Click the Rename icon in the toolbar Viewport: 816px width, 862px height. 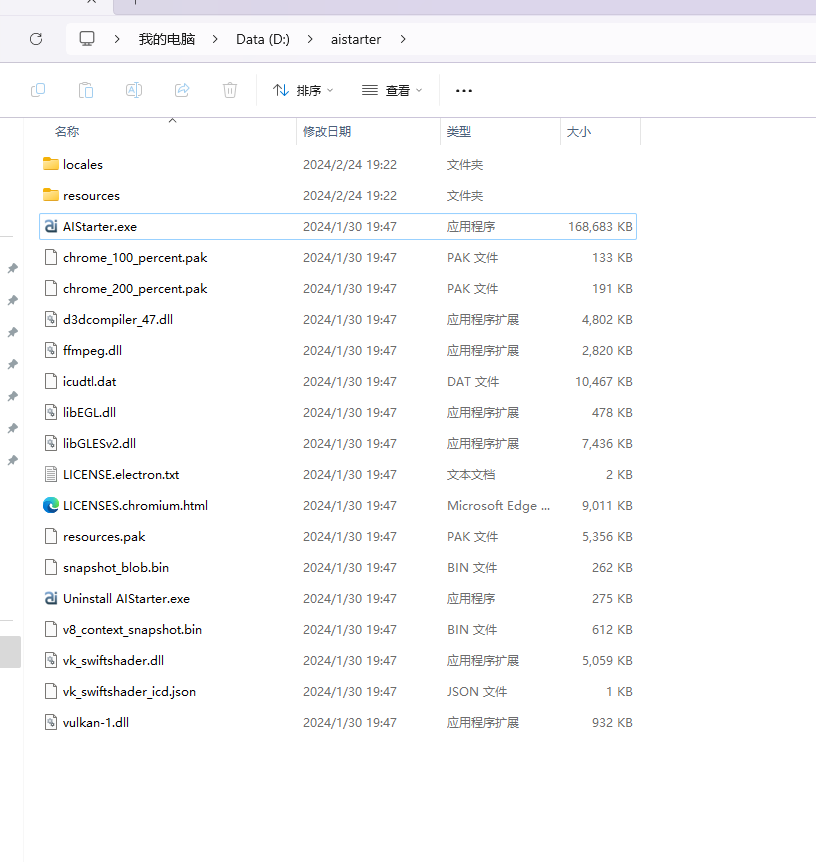(134, 90)
